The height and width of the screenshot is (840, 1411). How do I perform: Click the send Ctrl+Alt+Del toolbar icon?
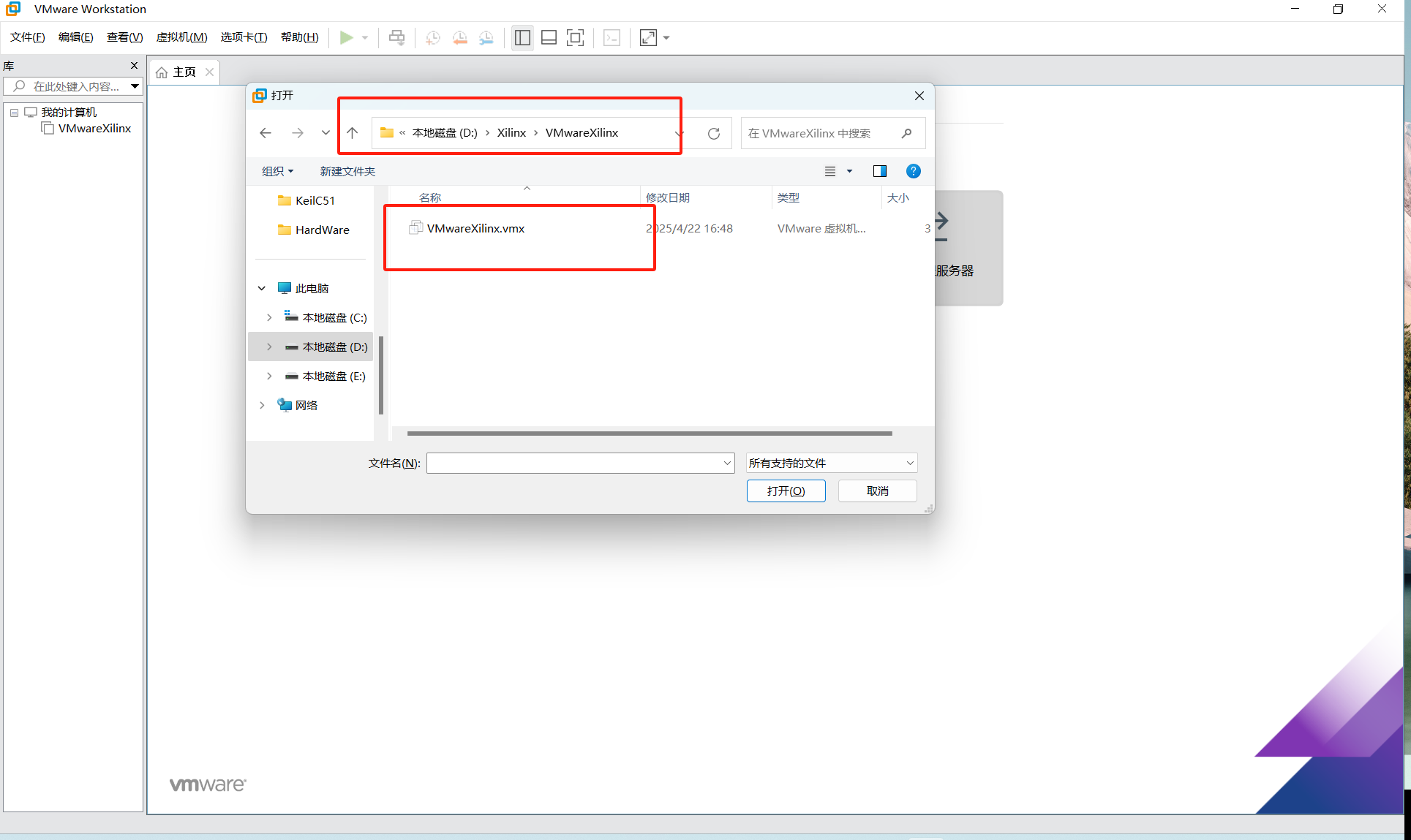396,37
